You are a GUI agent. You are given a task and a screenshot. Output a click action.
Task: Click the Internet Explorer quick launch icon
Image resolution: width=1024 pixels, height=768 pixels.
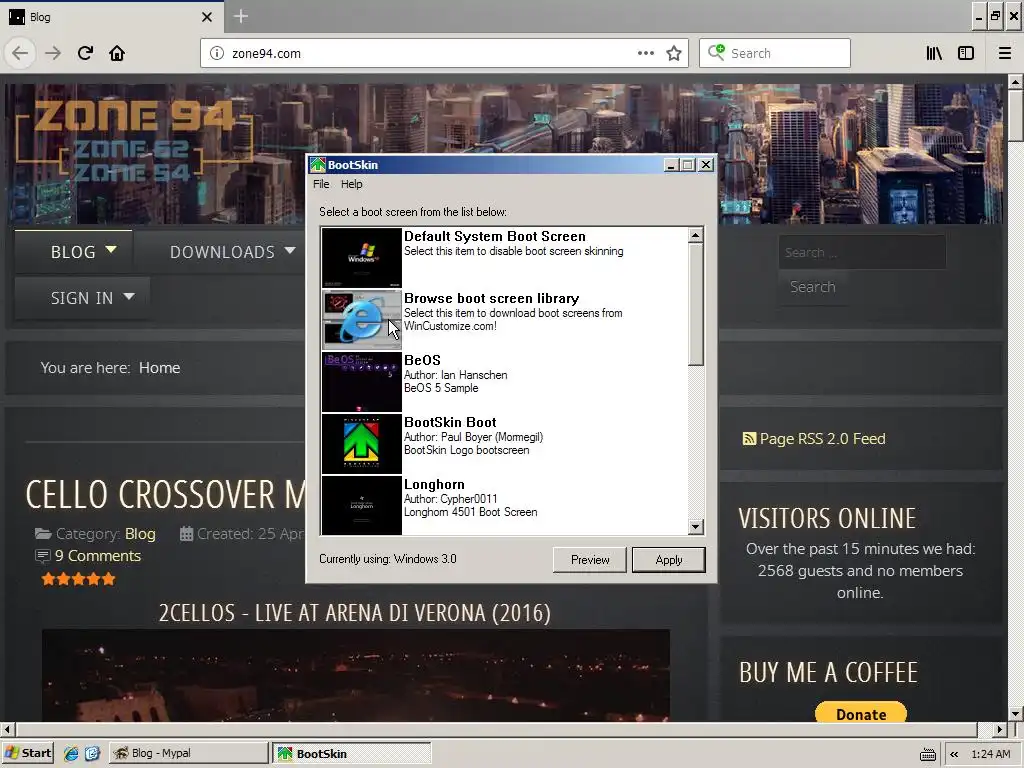pyautogui.click(x=71, y=753)
